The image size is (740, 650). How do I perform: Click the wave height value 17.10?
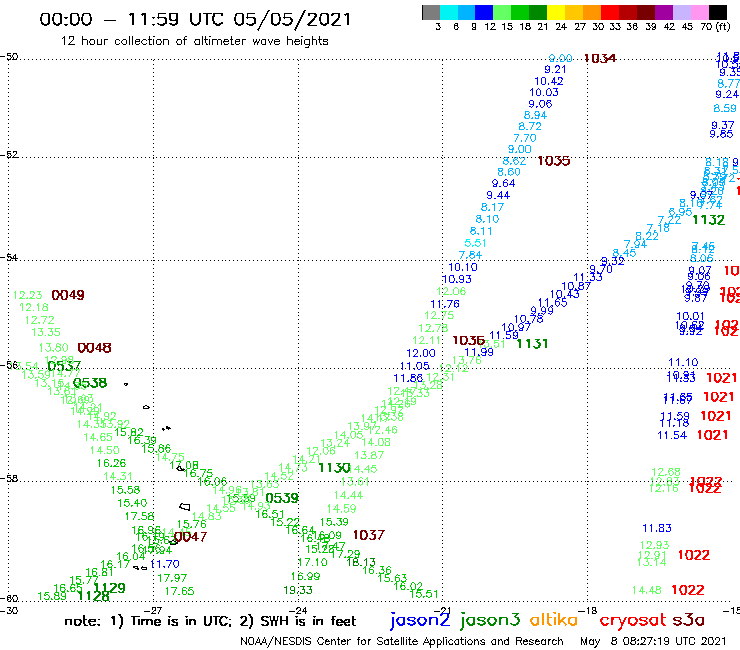coord(312,562)
